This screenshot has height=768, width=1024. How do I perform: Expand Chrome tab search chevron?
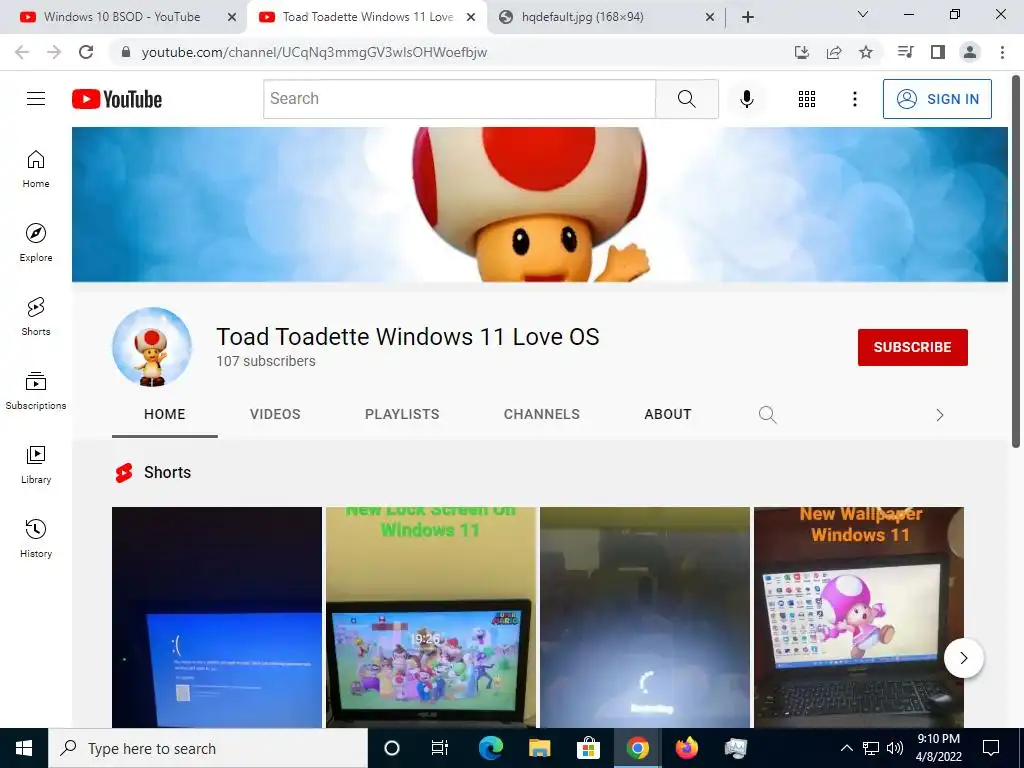(x=862, y=14)
